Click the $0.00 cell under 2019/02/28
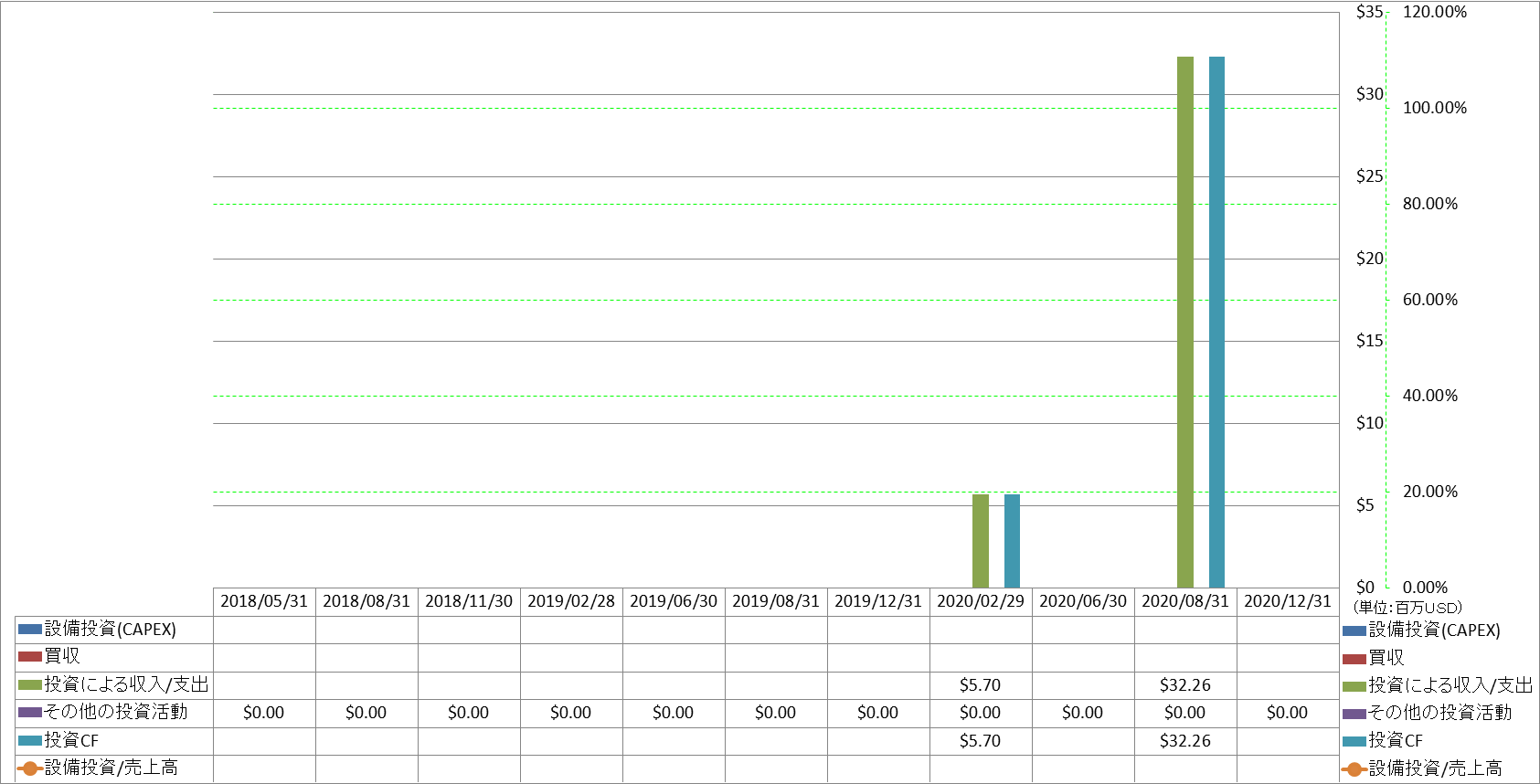This screenshot has width=1540, height=784. 571,713
